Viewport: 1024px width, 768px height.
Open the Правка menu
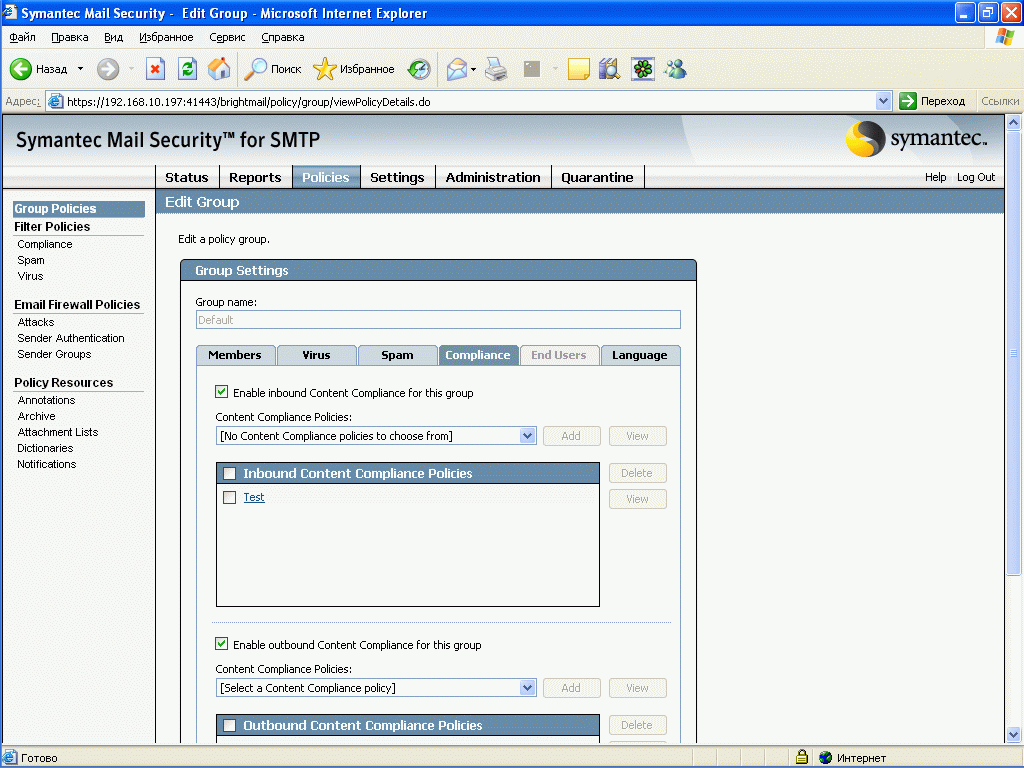69,37
